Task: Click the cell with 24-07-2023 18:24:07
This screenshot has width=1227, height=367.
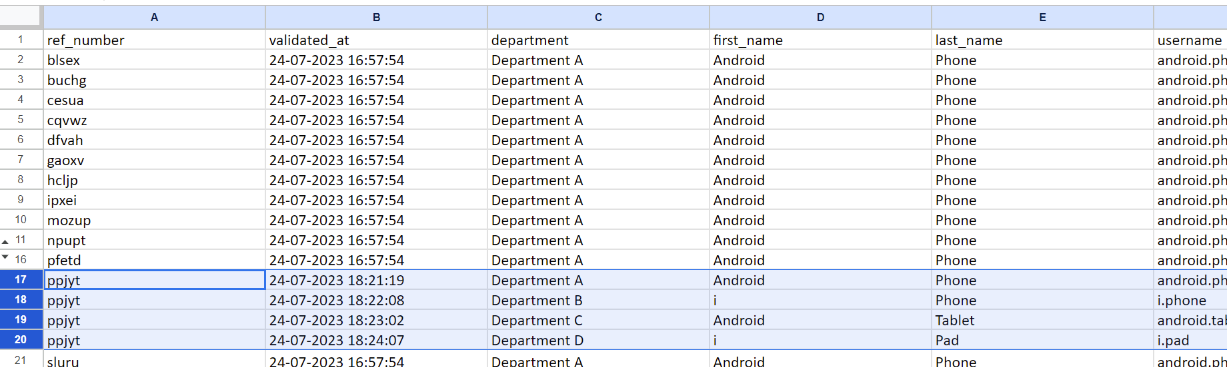Action: (x=376, y=340)
